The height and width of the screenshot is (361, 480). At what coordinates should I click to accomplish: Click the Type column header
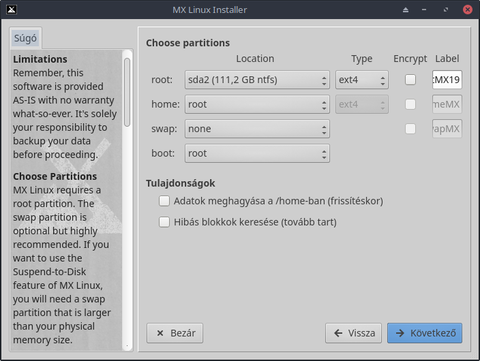point(362,59)
